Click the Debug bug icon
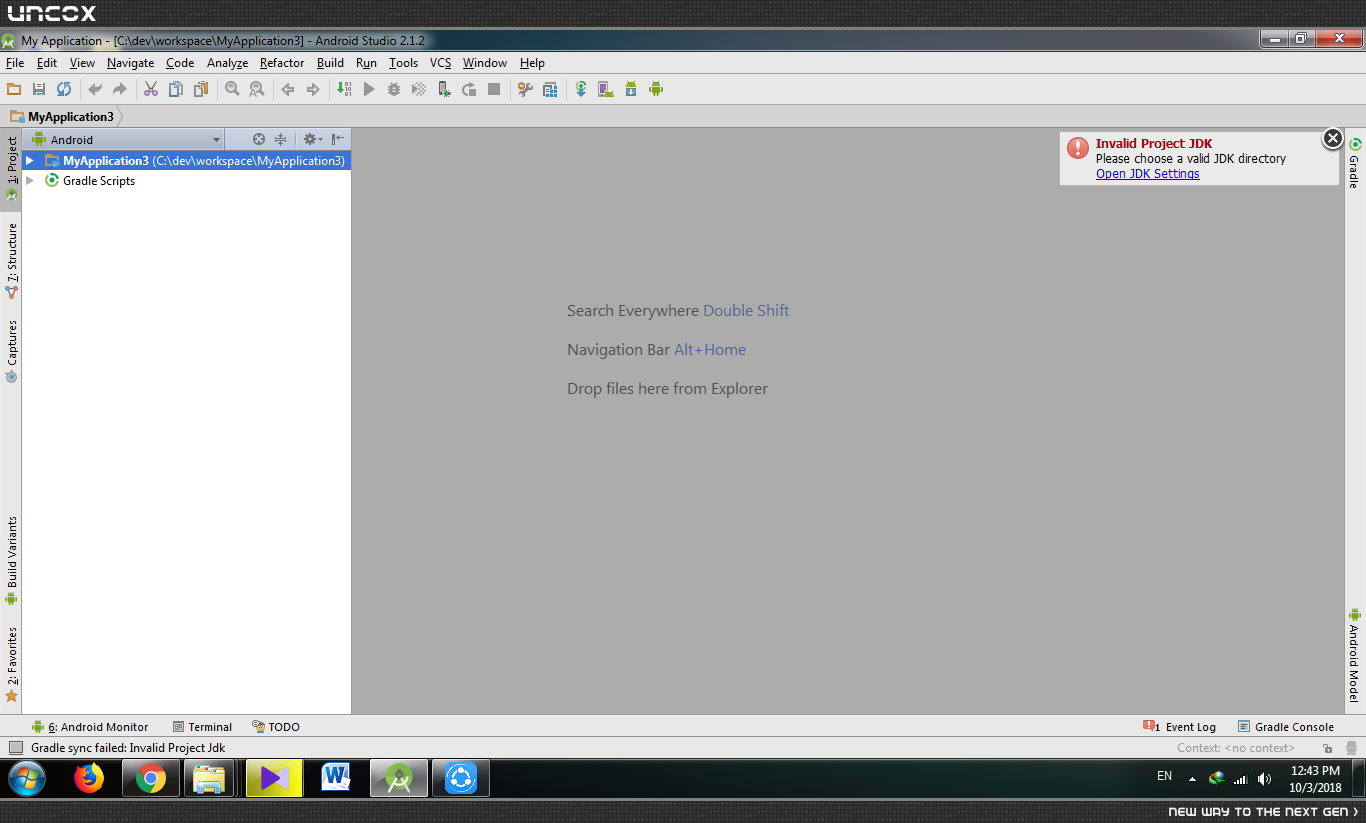 click(394, 89)
